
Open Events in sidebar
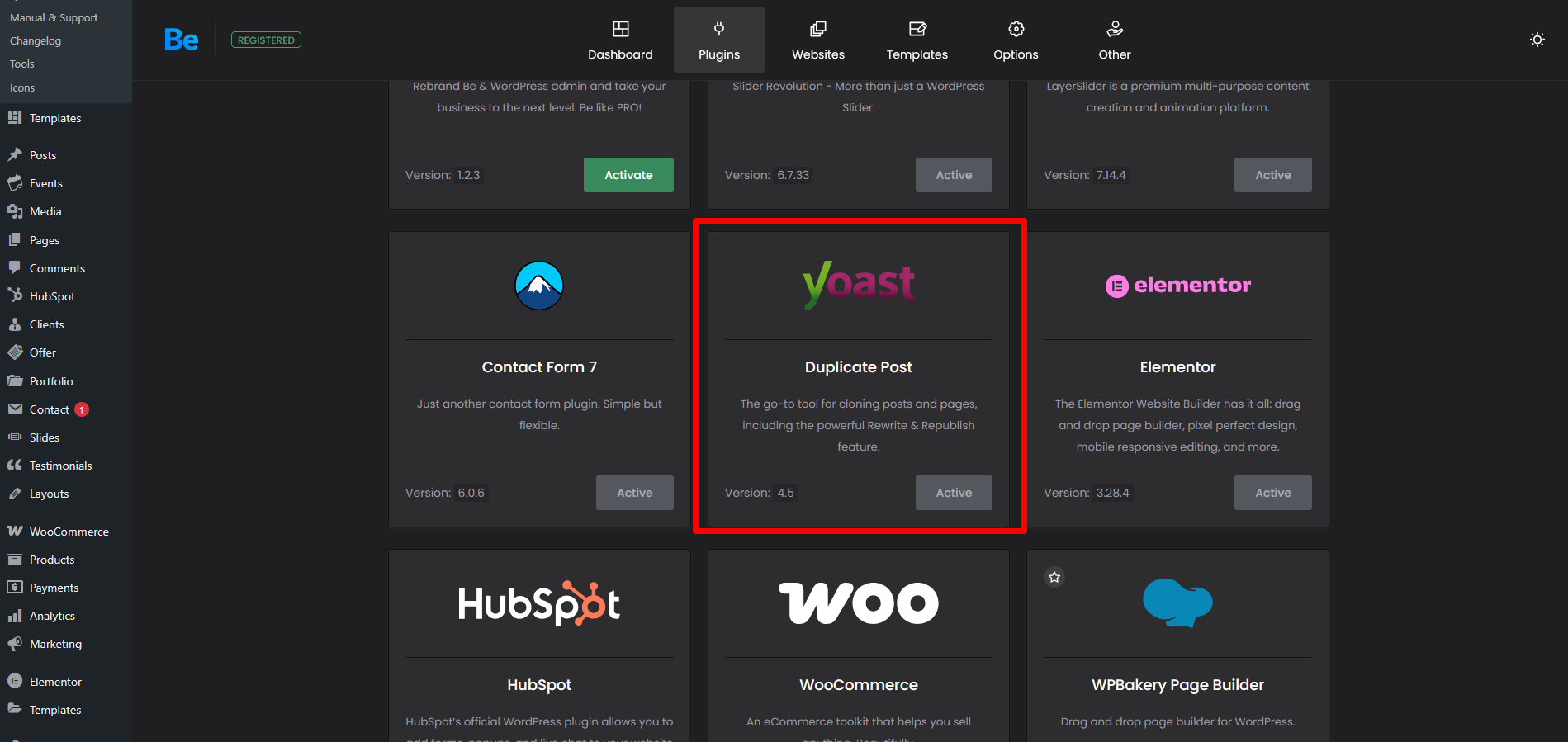click(46, 183)
